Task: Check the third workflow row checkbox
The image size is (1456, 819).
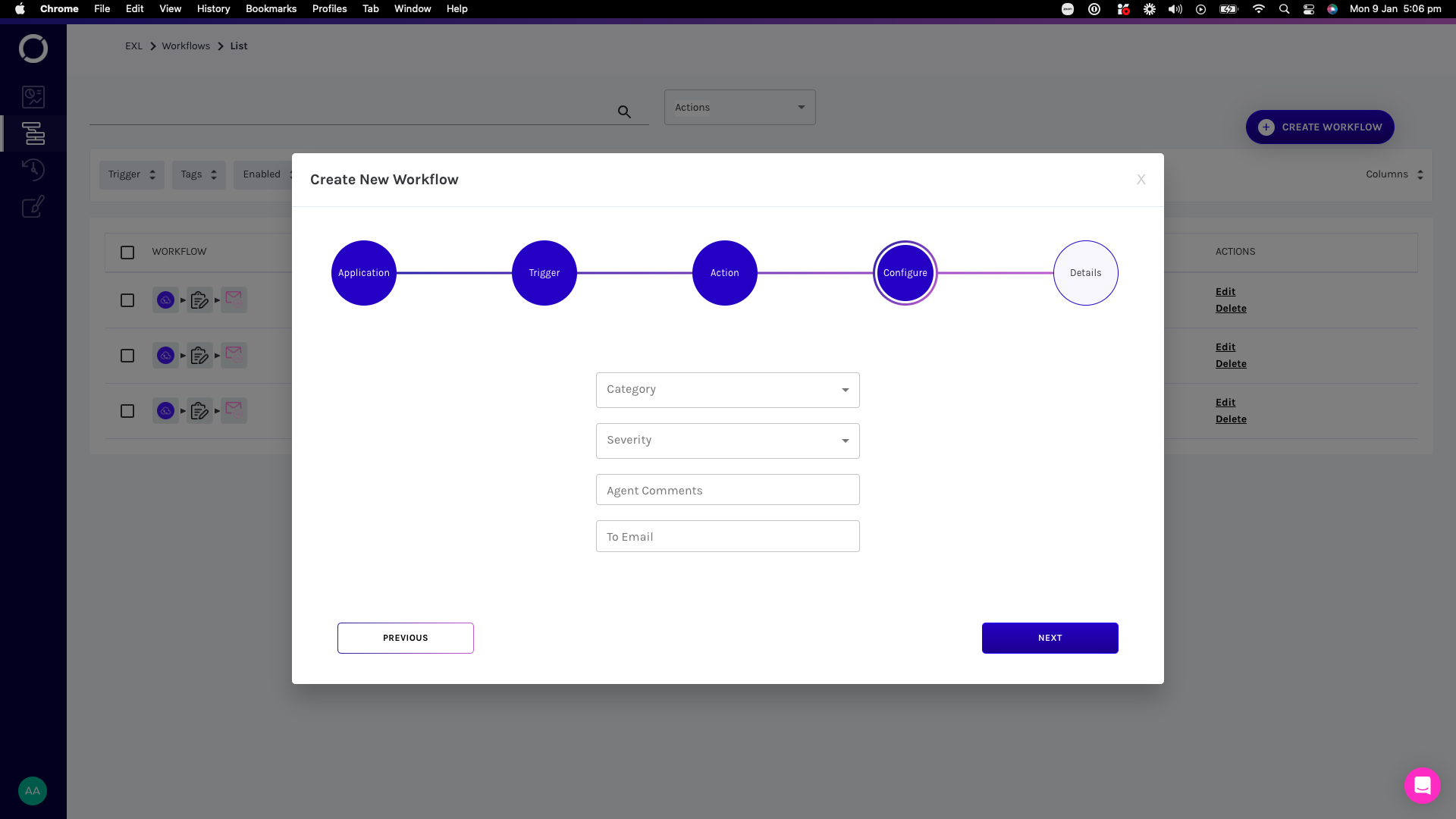Action: point(127,411)
